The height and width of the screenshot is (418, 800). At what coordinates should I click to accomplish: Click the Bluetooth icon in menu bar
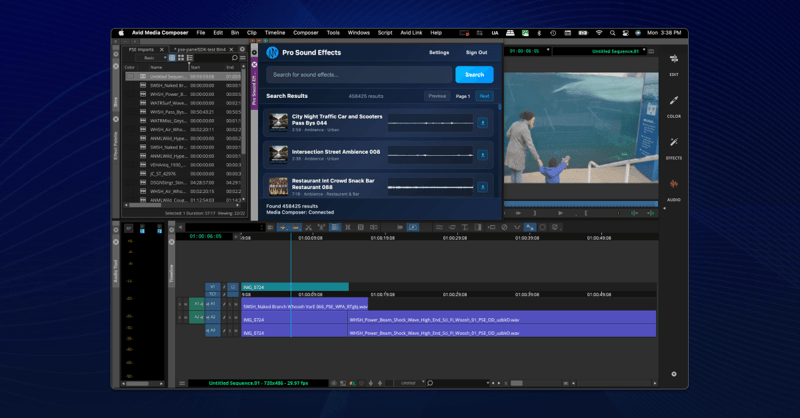539,33
